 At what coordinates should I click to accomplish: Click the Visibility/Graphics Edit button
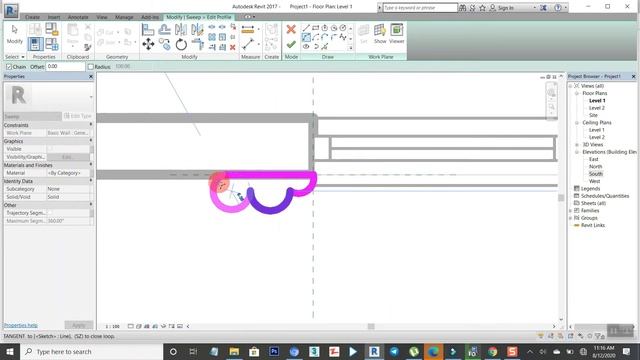pyautogui.click(x=68, y=157)
